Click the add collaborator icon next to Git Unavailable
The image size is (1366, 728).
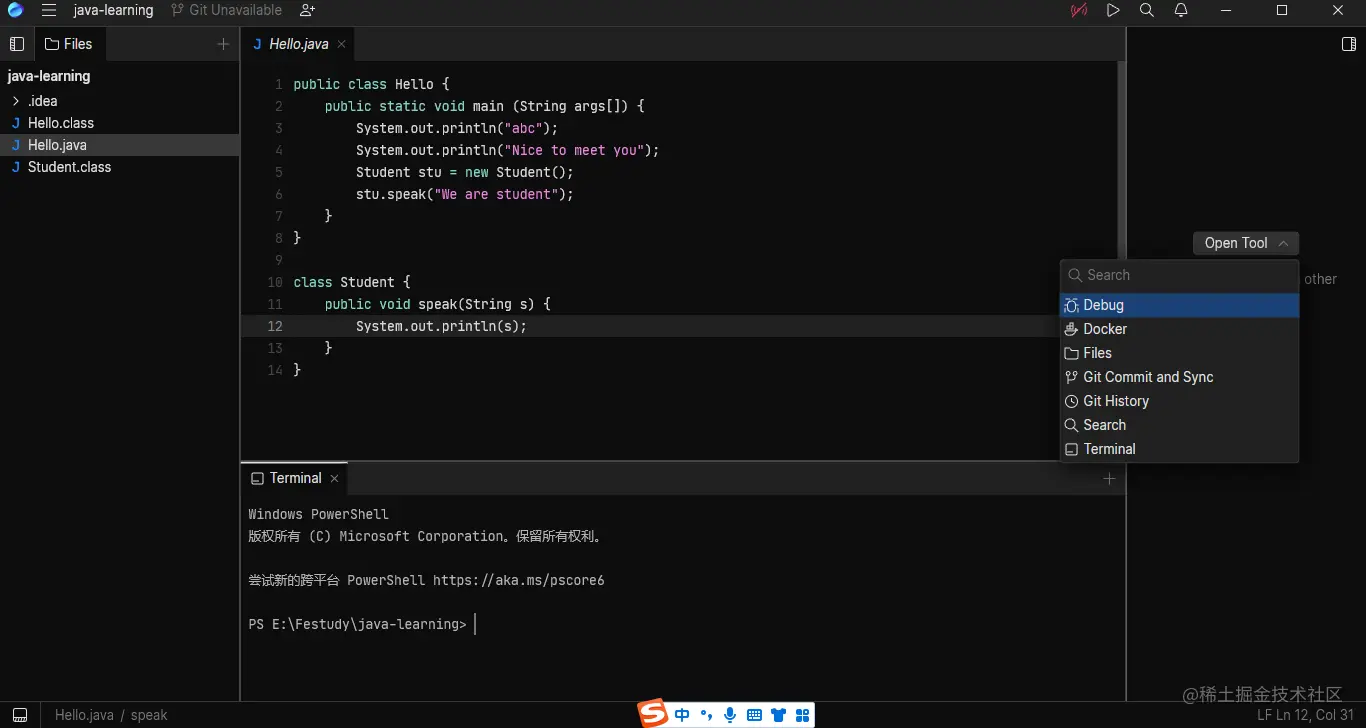point(306,11)
